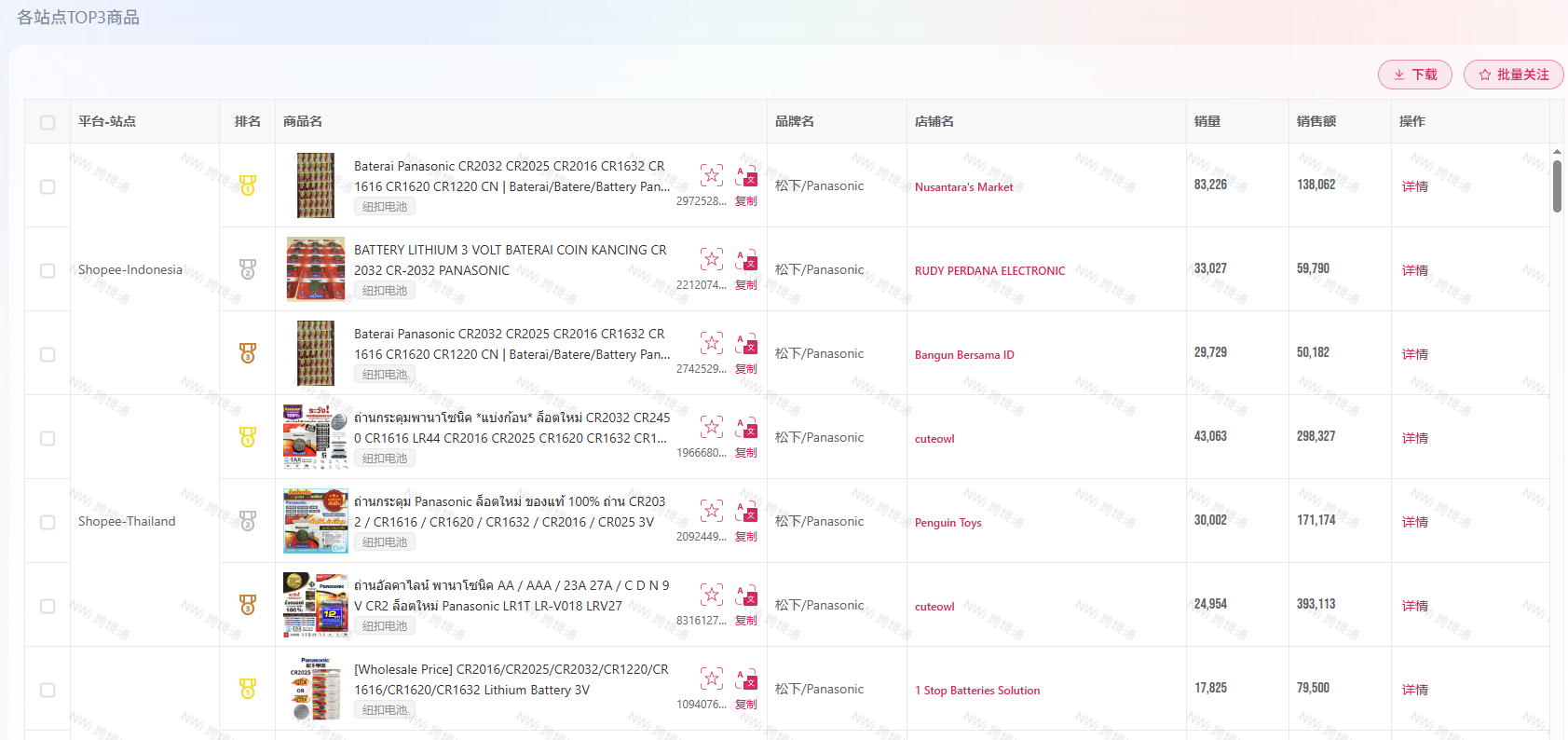Click translate icon for BATTERY LITHIUM 3 VOLT product
This screenshot has height=740, width=1568.
746,259
